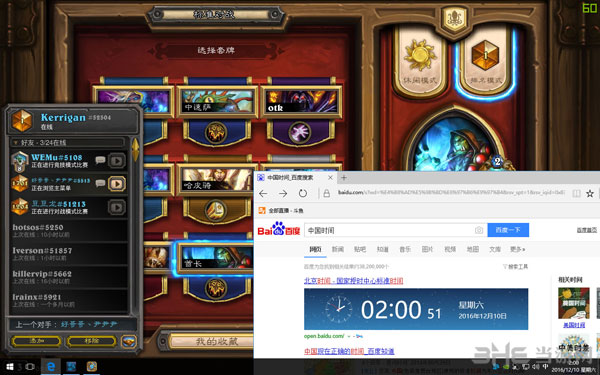Viewport: 600px width, 375px height.
Task: Click spectate button for second friend
Action: click(x=117, y=184)
